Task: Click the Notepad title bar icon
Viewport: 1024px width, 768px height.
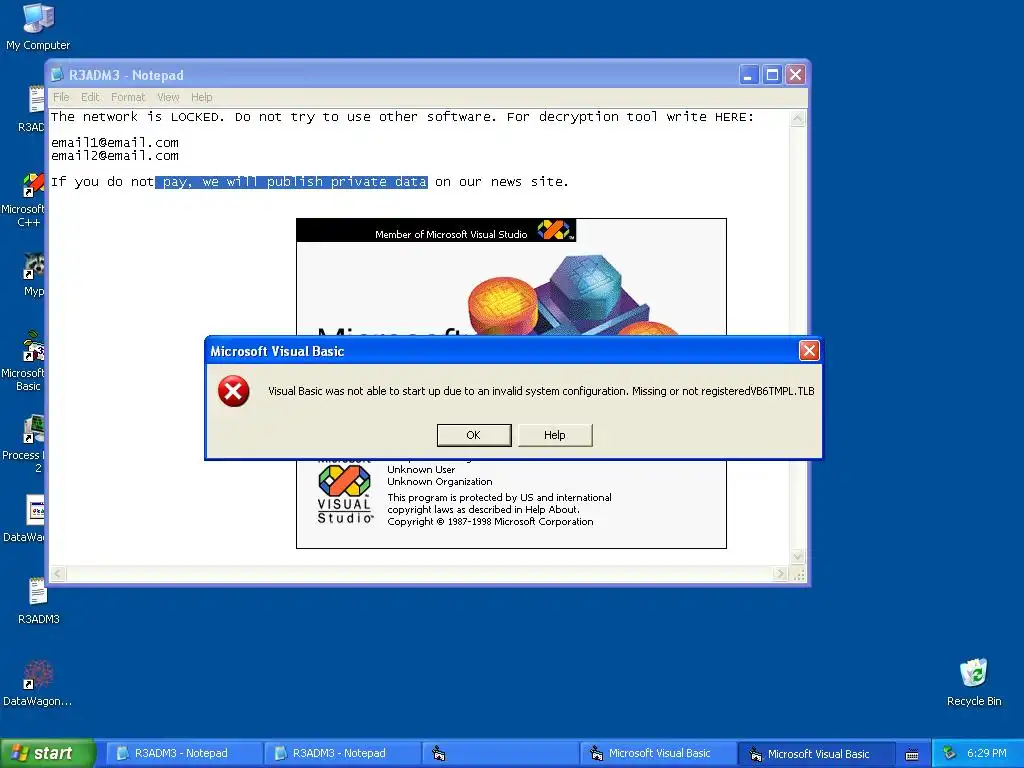Action: [57, 75]
